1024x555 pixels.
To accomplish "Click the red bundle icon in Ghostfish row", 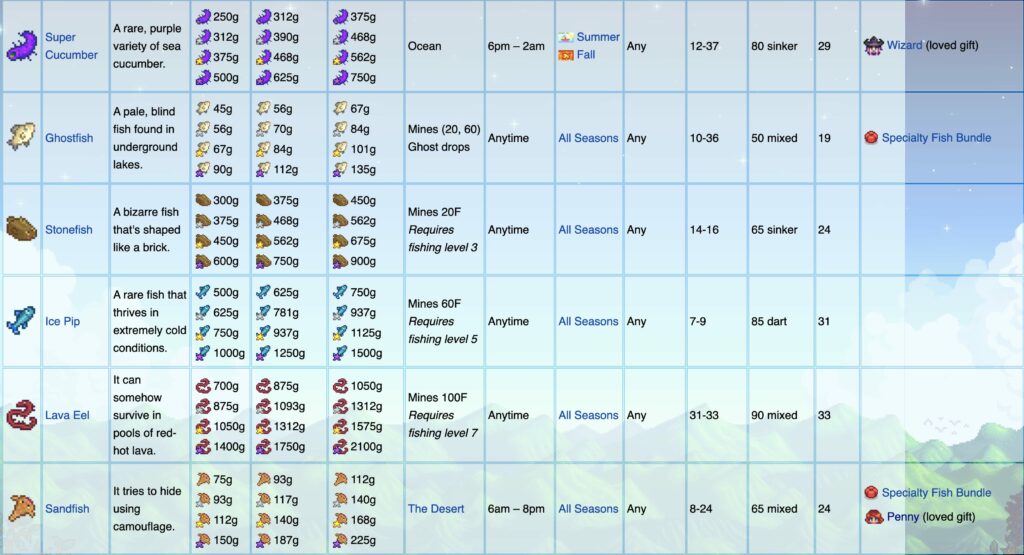I will pos(871,138).
